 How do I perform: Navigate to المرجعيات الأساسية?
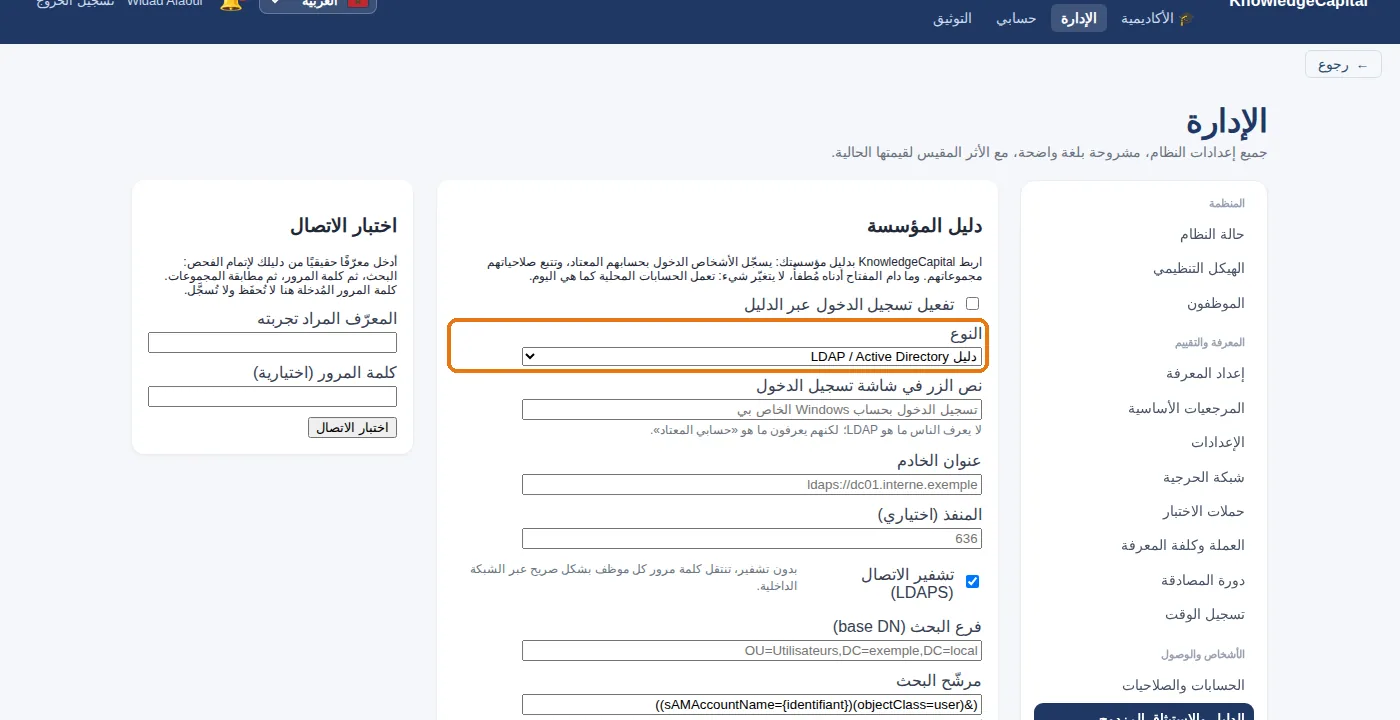1144,408
